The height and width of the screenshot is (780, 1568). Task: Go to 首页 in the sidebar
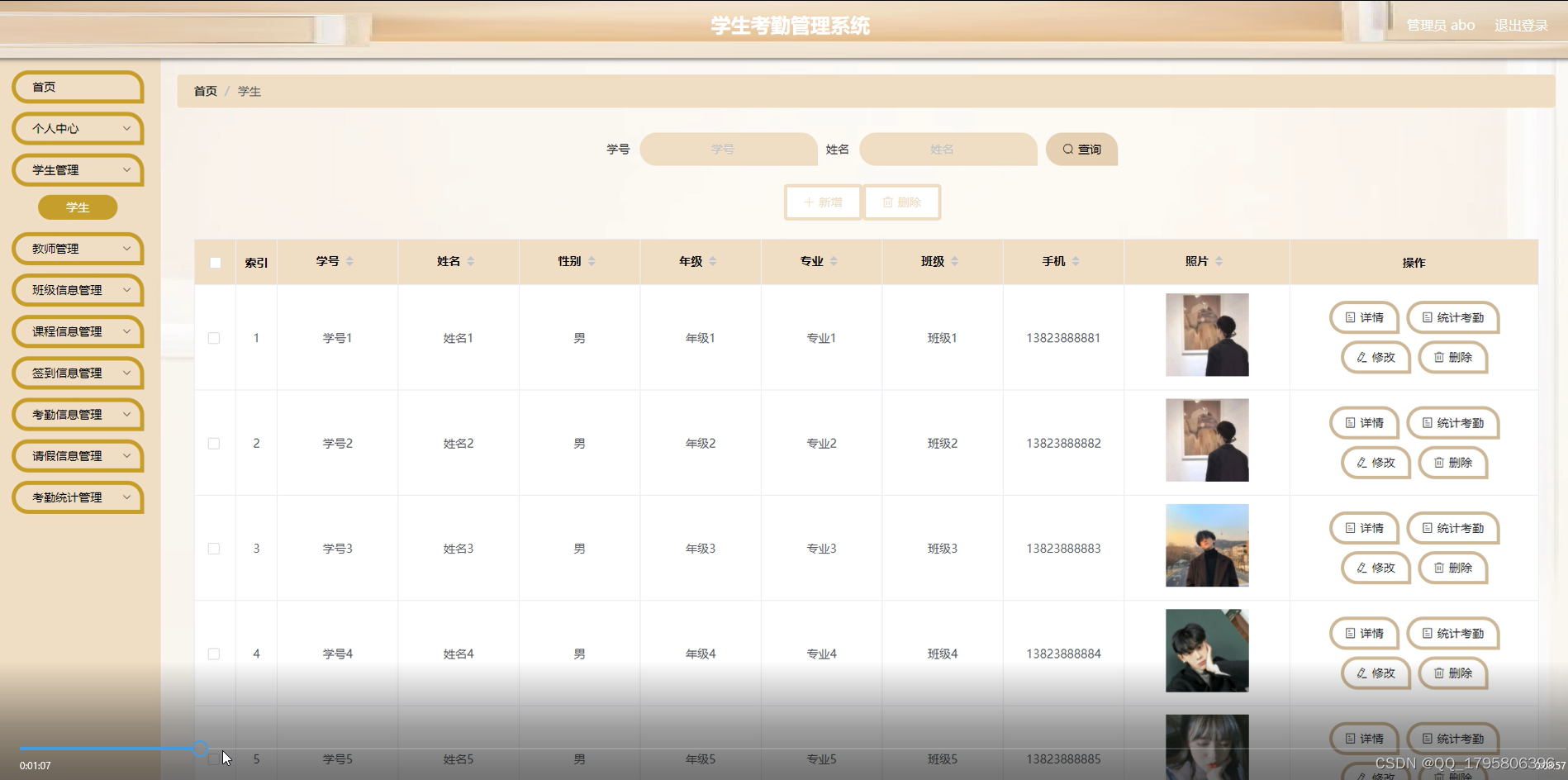(x=78, y=87)
